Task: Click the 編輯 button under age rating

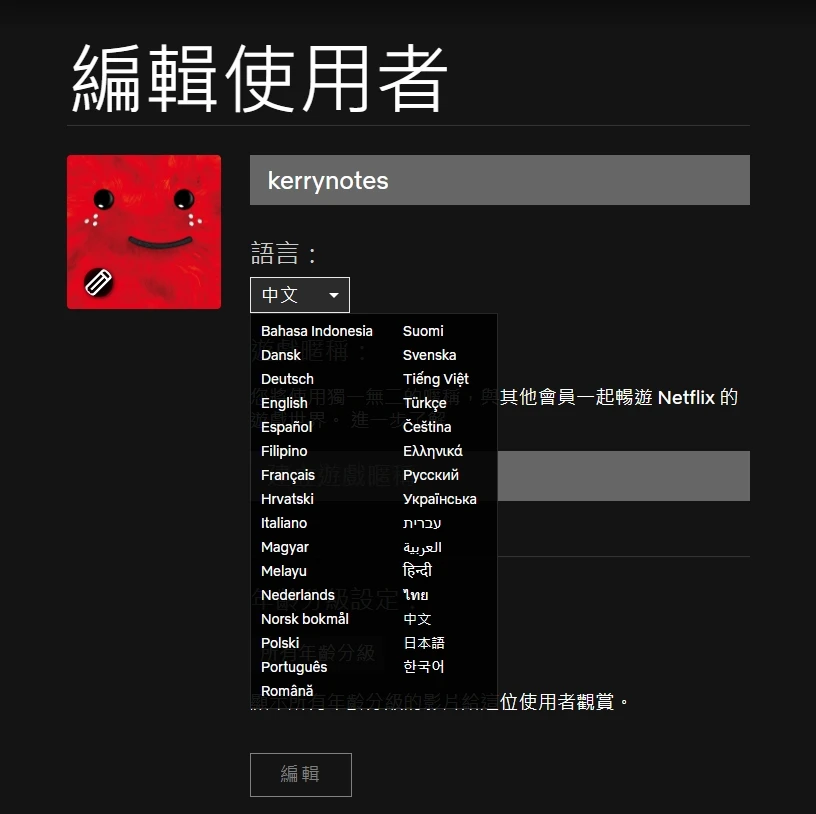Action: [301, 774]
